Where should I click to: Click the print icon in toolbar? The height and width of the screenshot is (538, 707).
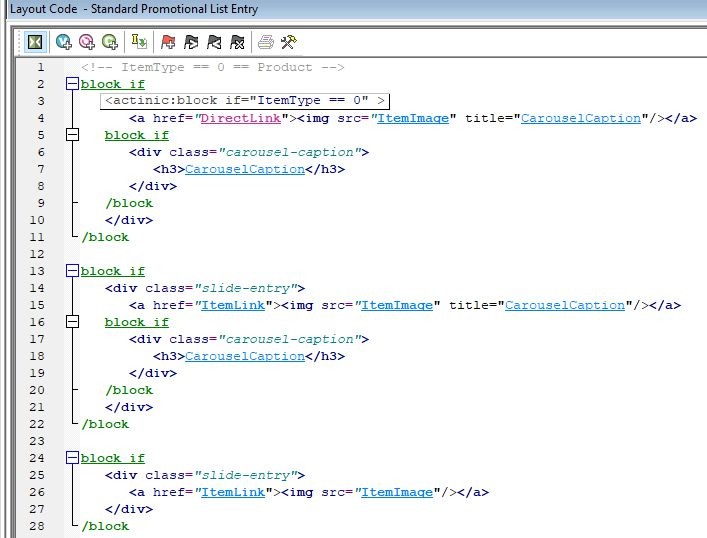click(266, 42)
